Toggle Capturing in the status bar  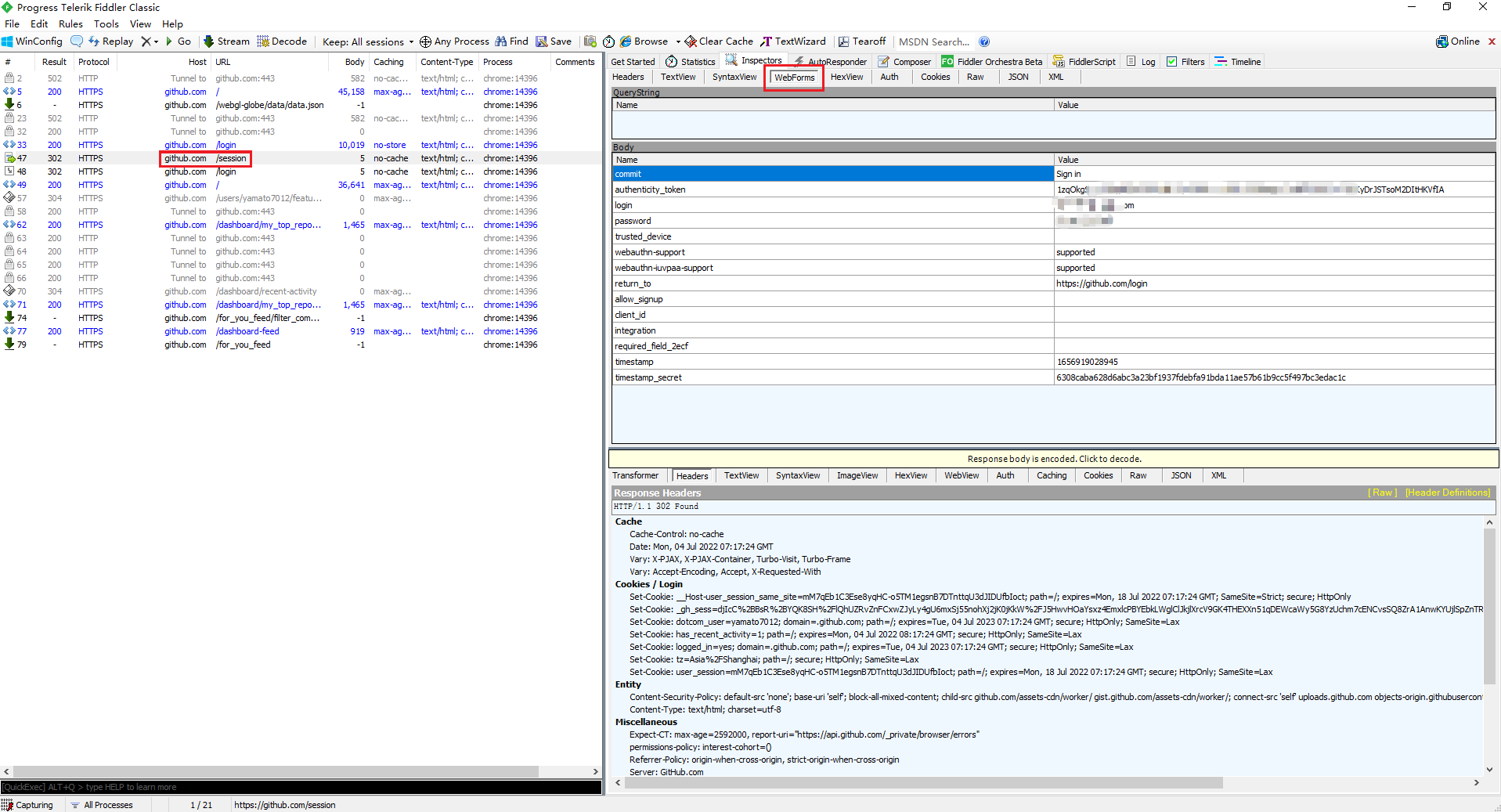[x=28, y=805]
